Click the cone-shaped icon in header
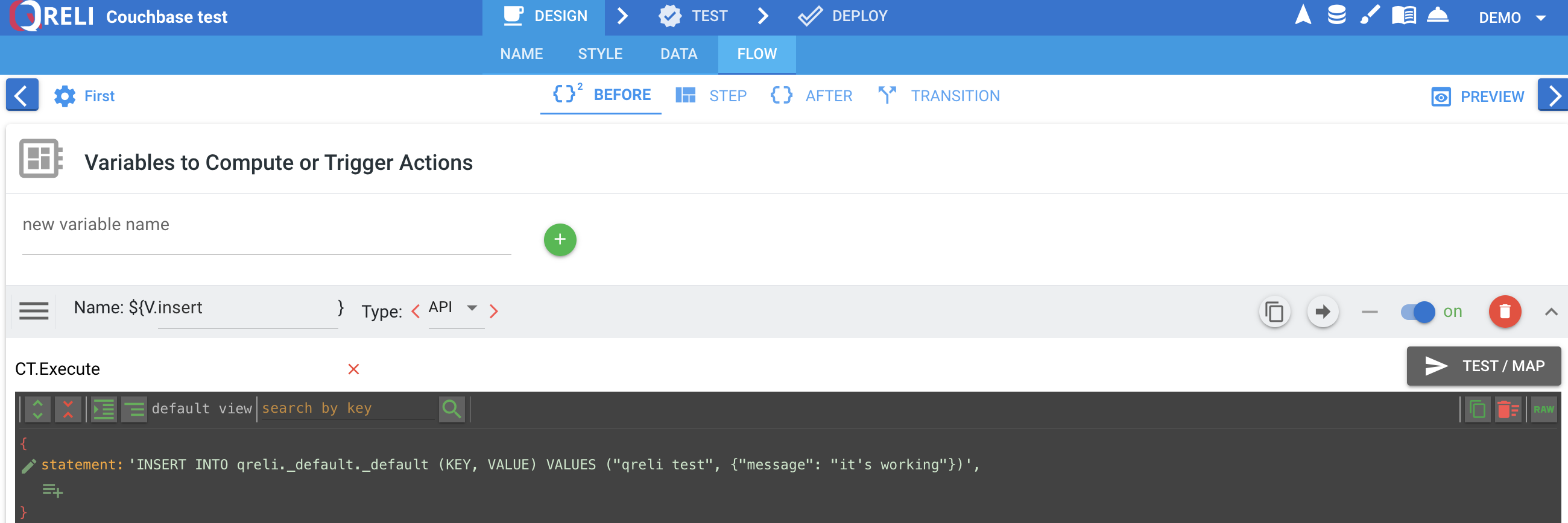The width and height of the screenshot is (1568, 523). [x=1303, y=14]
